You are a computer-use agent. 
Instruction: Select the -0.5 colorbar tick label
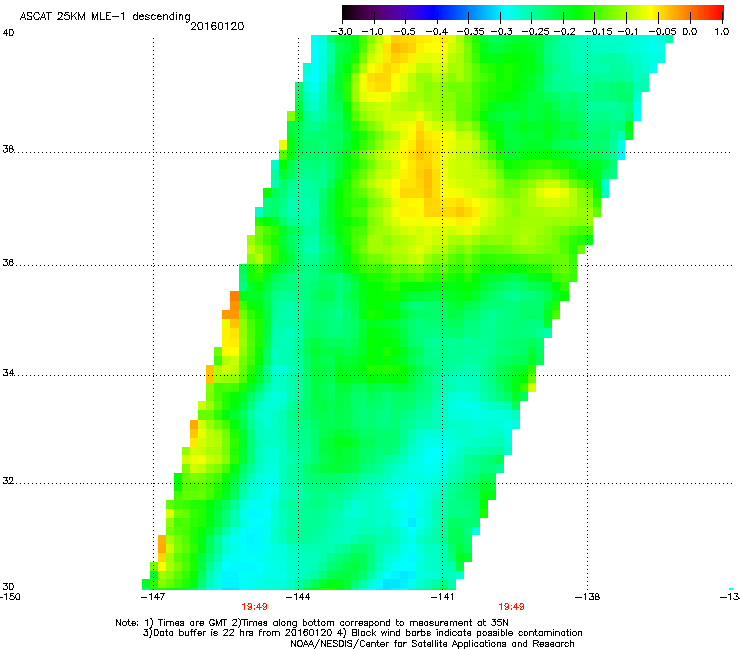(x=404, y=32)
